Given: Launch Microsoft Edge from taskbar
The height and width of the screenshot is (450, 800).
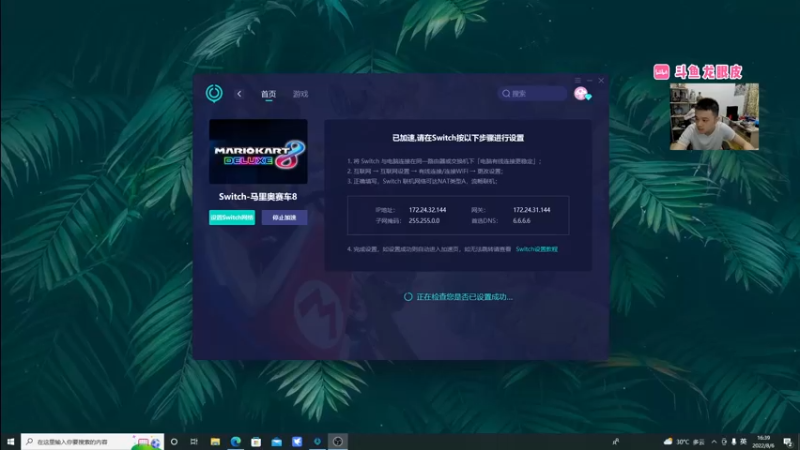Looking at the screenshot, I should point(235,442).
